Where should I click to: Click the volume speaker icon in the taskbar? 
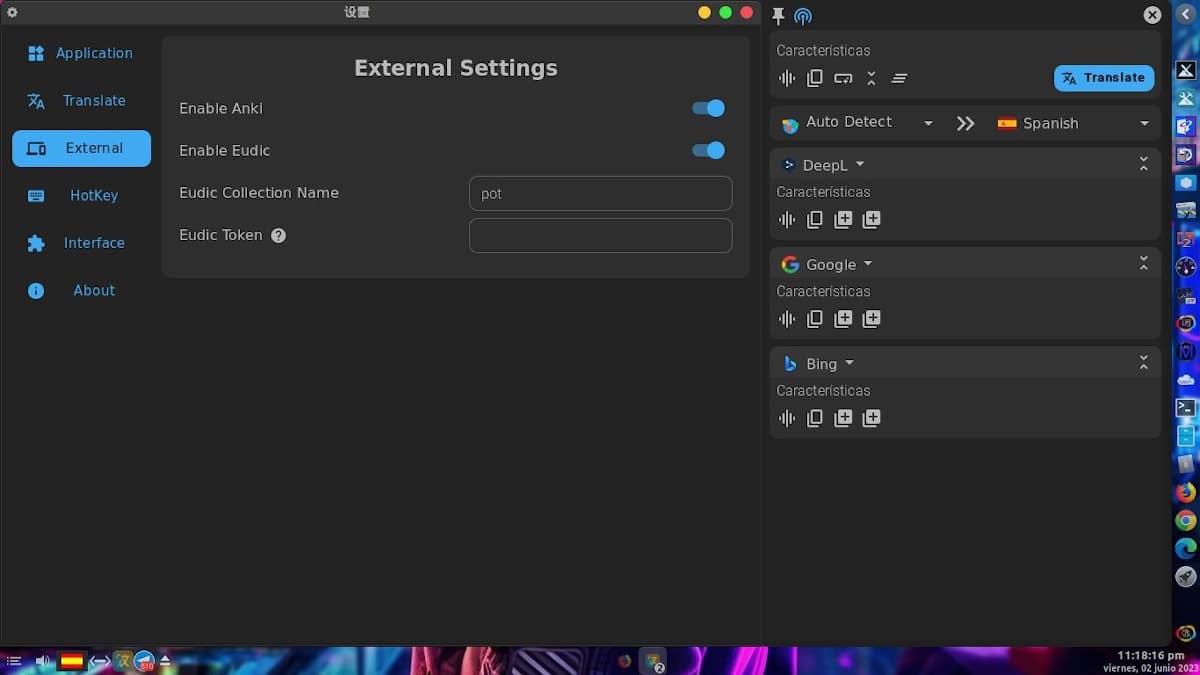43,661
